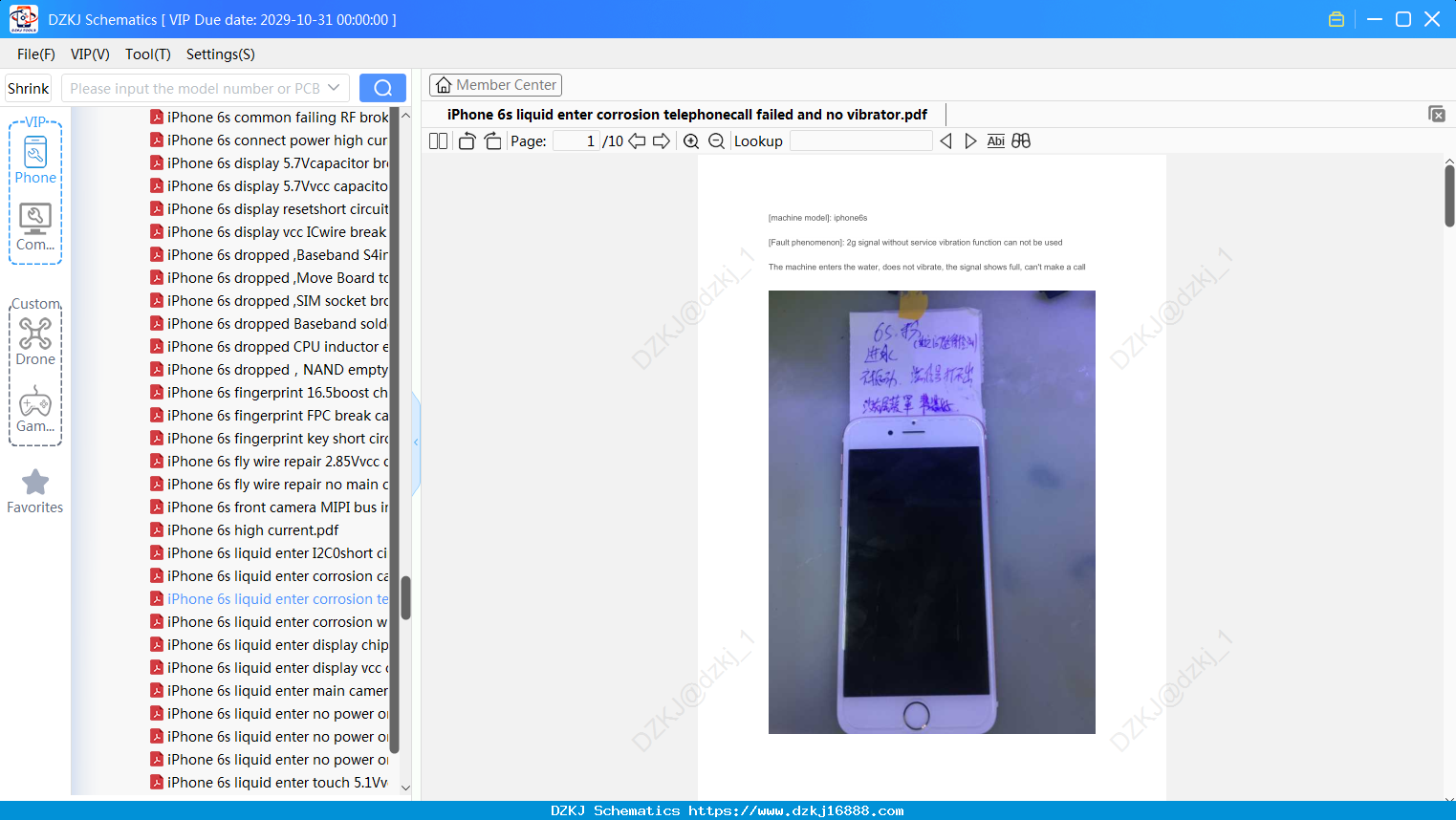Open iPhone 6s liquid enter touch 5.1V file
This screenshot has width=1456, height=820.
pos(270,783)
